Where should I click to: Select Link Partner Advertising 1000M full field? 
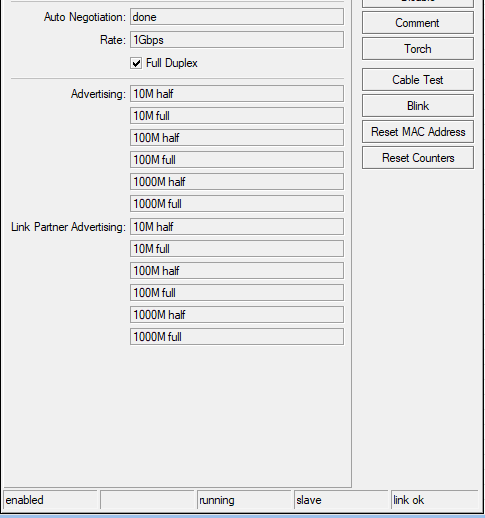click(x=237, y=337)
